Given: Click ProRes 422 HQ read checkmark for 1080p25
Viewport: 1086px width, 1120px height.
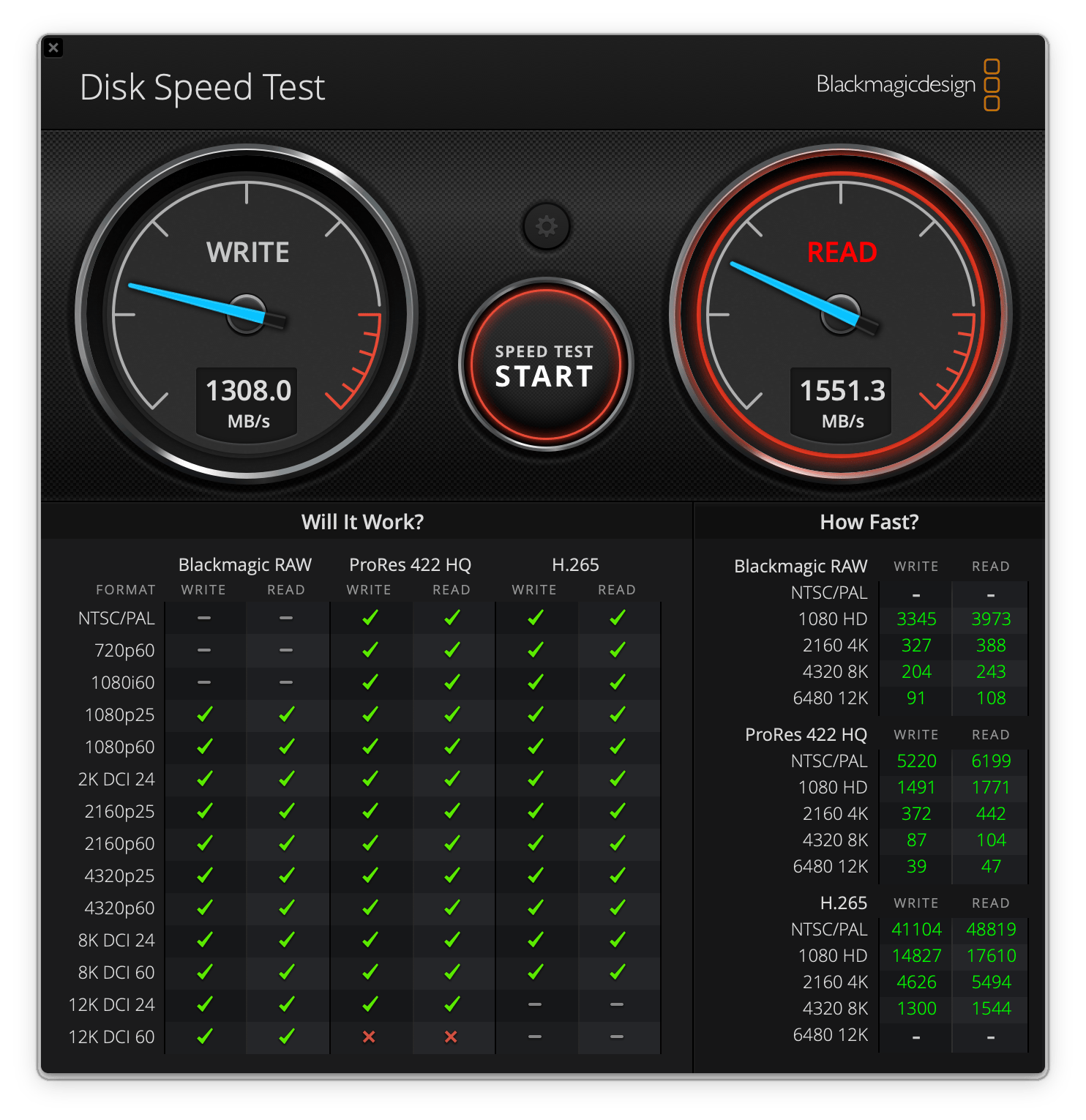Looking at the screenshot, I should 452,714.
